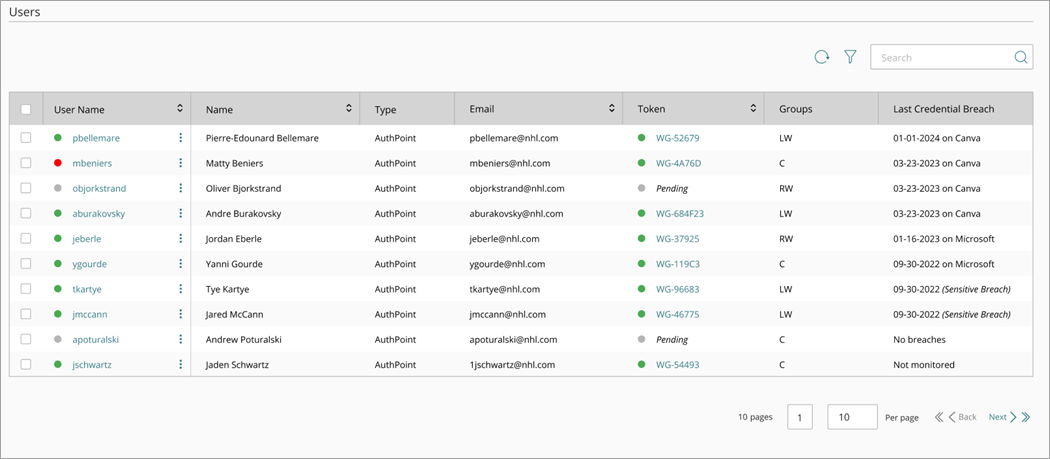Click the Search input field
The height and width of the screenshot is (459, 1050).
(940, 58)
